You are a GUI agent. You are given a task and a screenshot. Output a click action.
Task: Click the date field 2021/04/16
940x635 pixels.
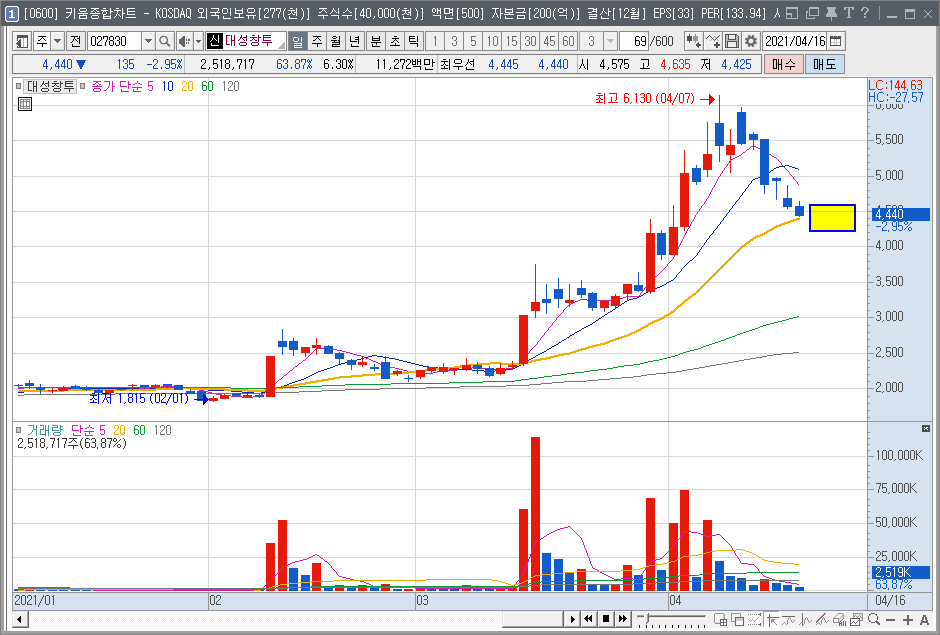pyautogui.click(x=795, y=41)
